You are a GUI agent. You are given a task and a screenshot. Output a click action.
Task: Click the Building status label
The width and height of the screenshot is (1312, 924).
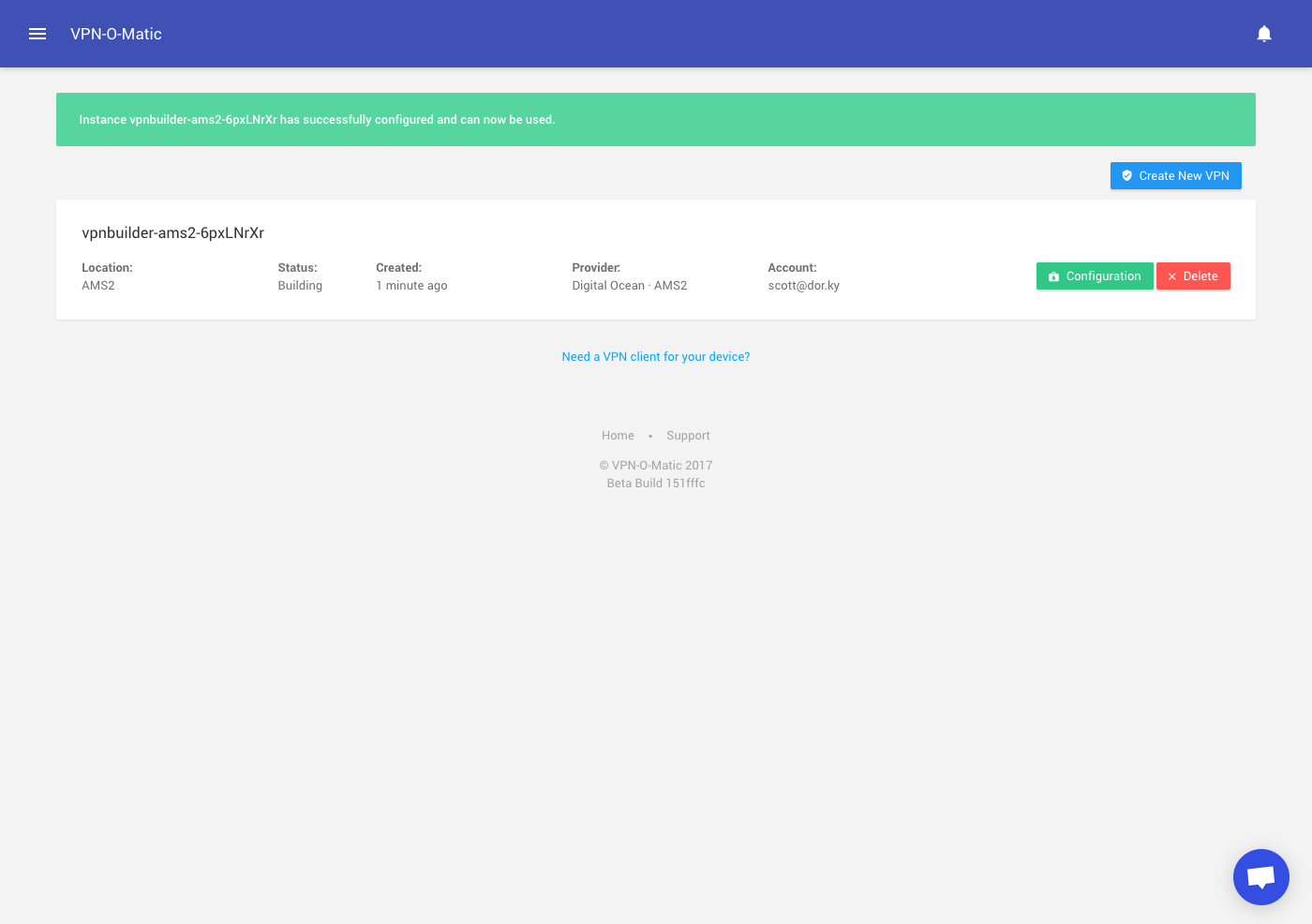300,285
